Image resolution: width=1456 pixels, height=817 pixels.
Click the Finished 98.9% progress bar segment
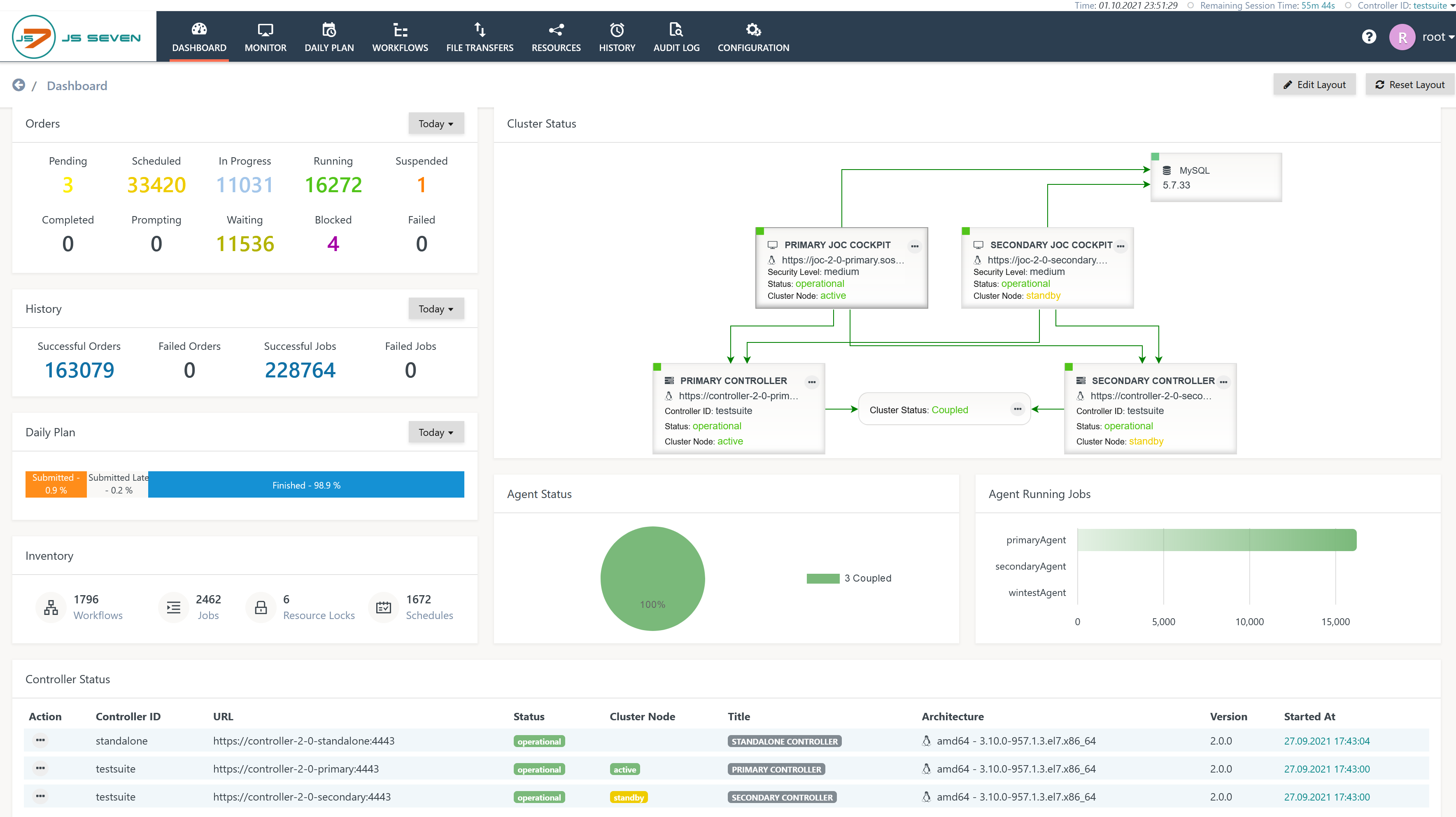coord(306,485)
